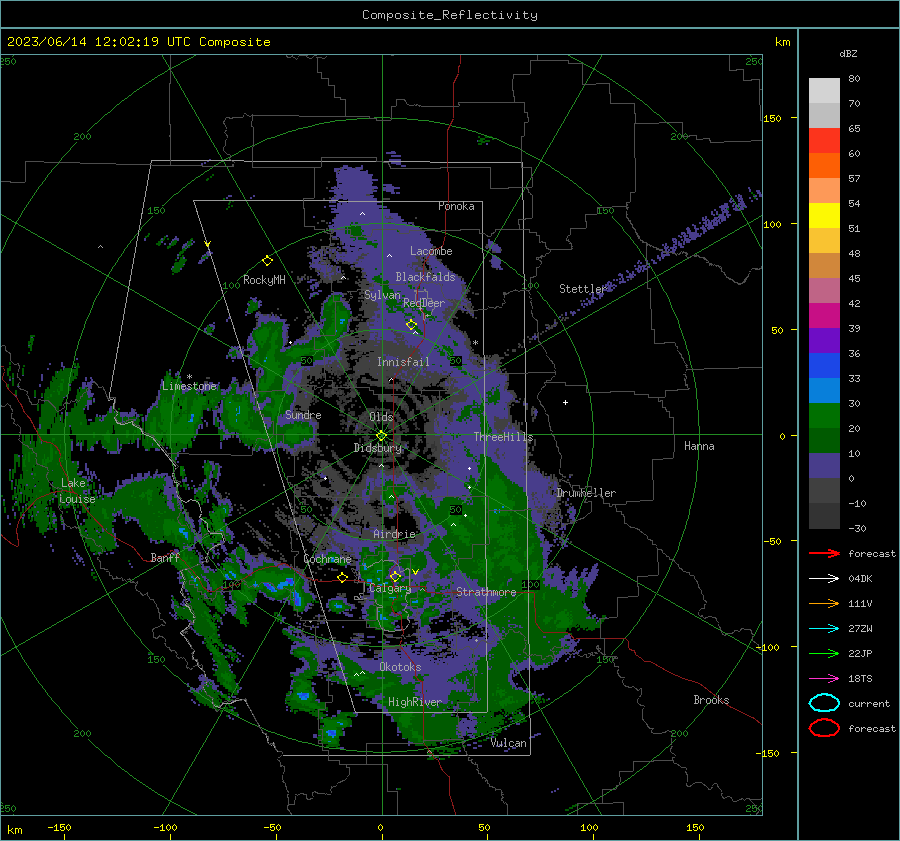The image size is (900, 841).
Task: Click the cyan 27ZW arrow legend icon
Action: [824, 629]
